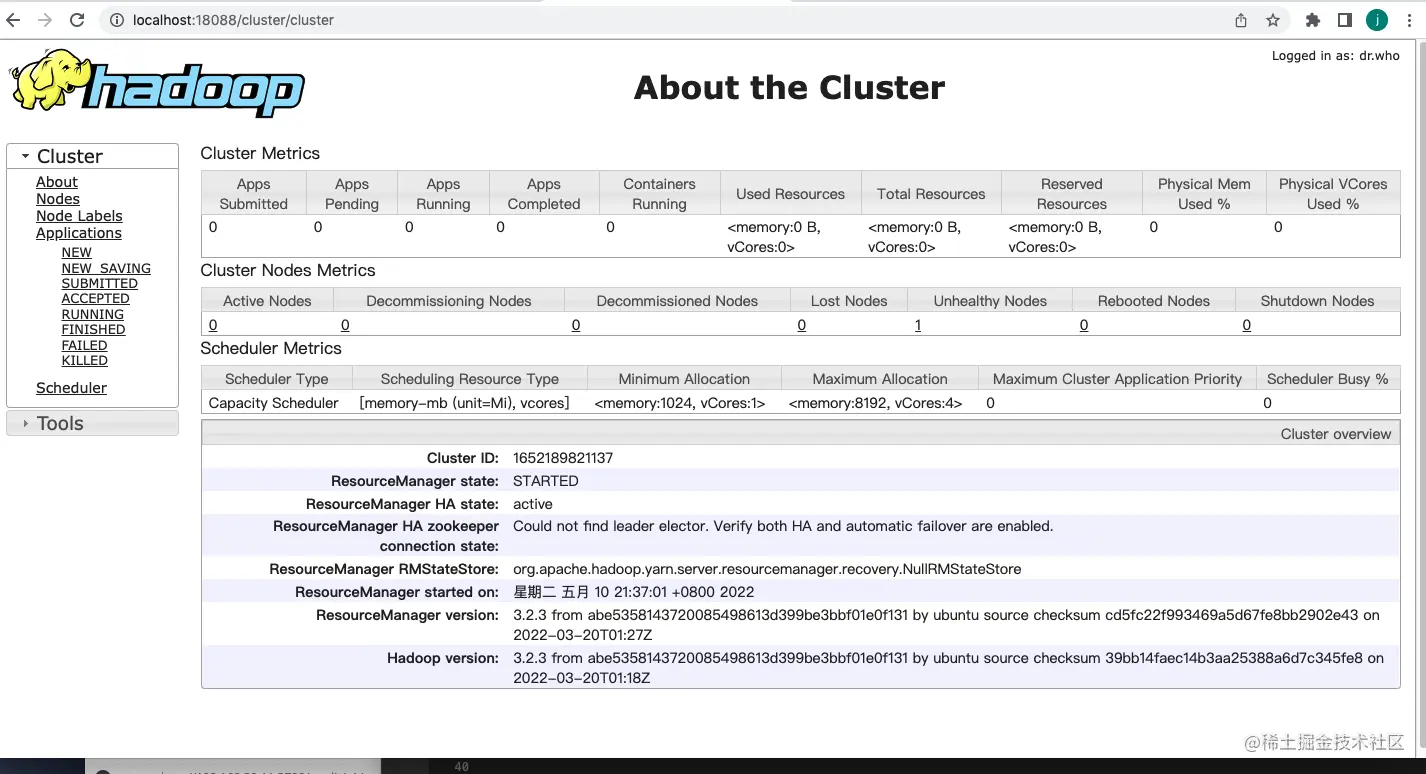The image size is (1426, 774).
Task: Click the browser forward arrow
Action: 45,20
